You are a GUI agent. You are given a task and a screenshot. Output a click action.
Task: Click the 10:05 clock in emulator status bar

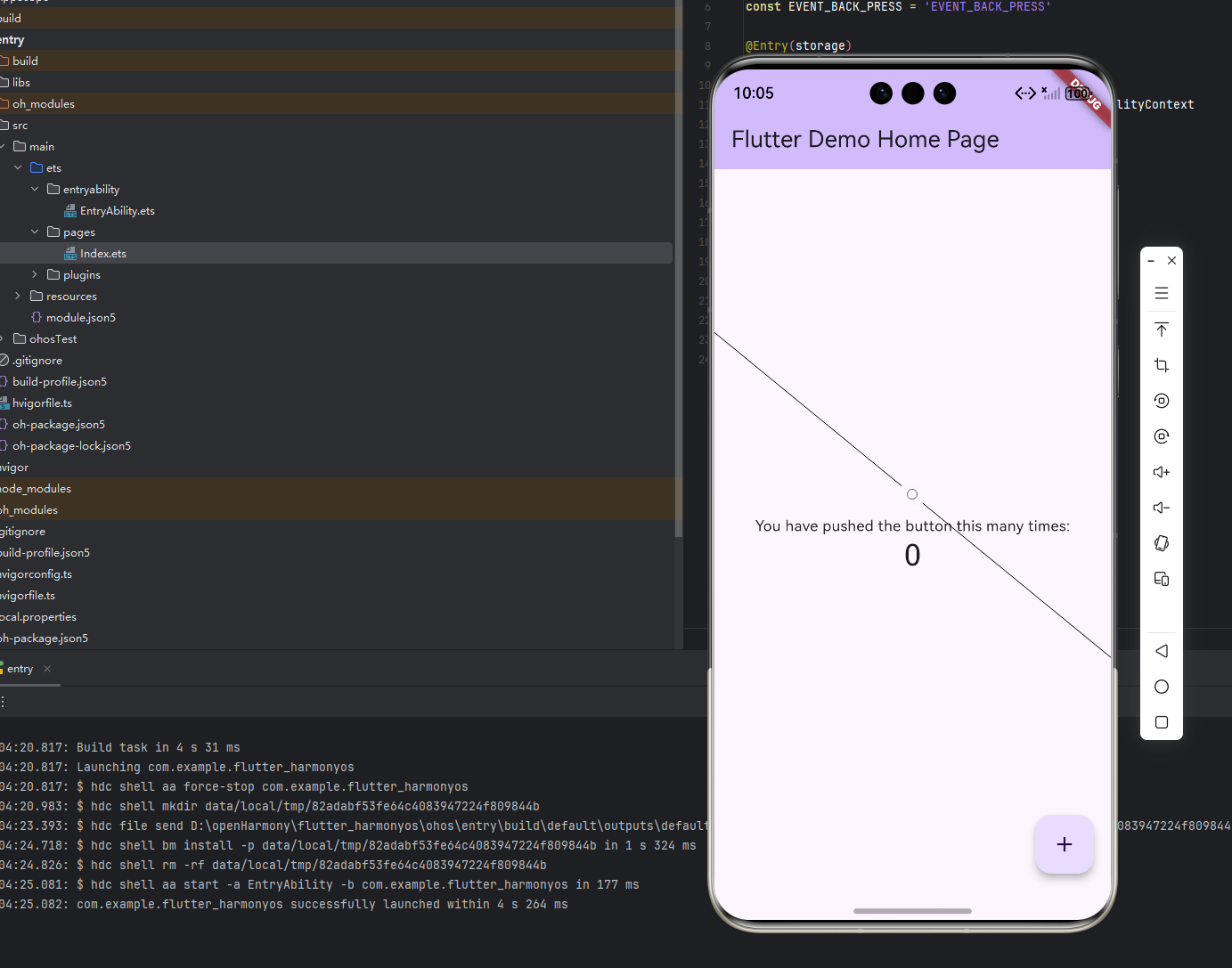754,94
